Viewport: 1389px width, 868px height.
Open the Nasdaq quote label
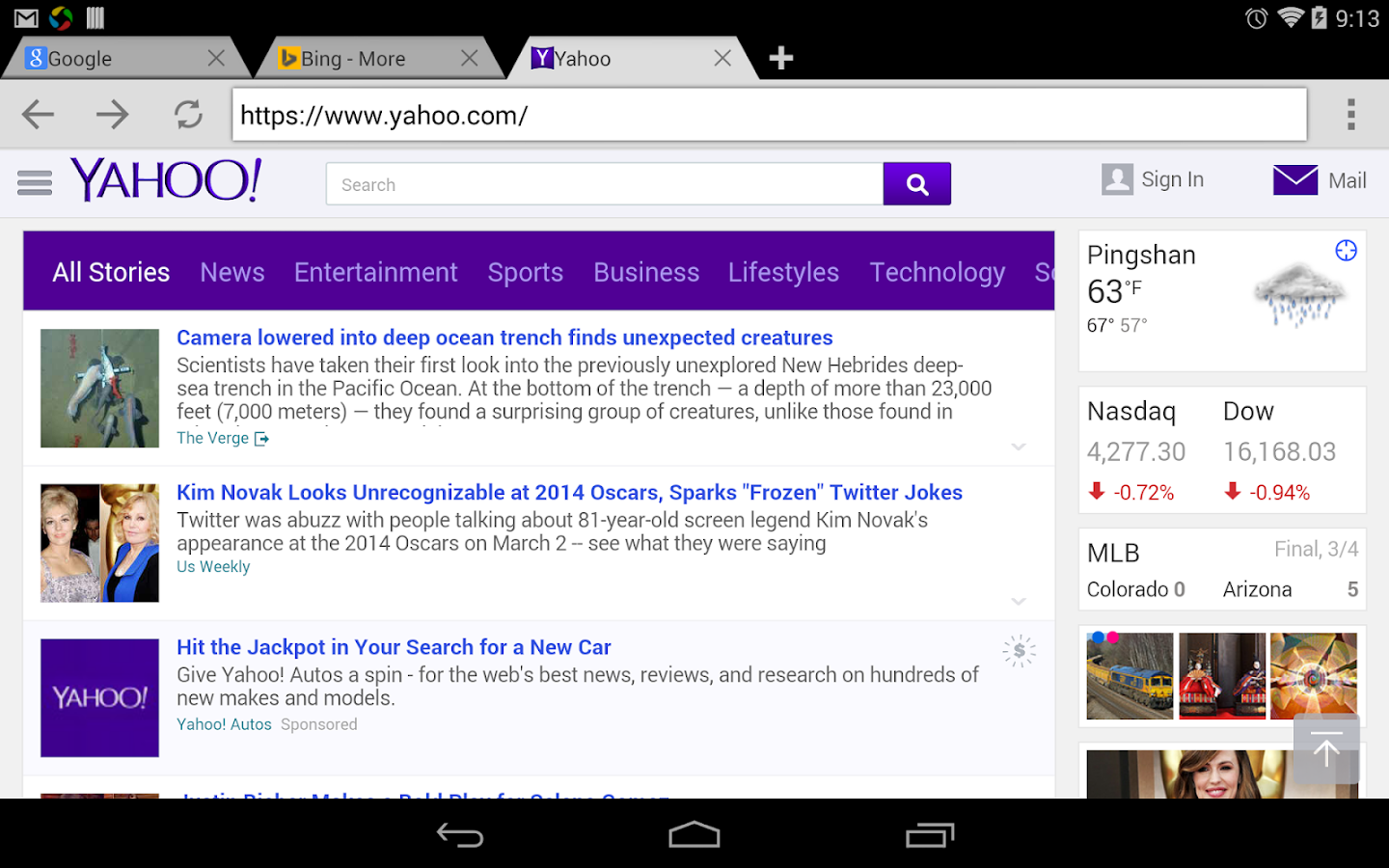(x=1131, y=411)
